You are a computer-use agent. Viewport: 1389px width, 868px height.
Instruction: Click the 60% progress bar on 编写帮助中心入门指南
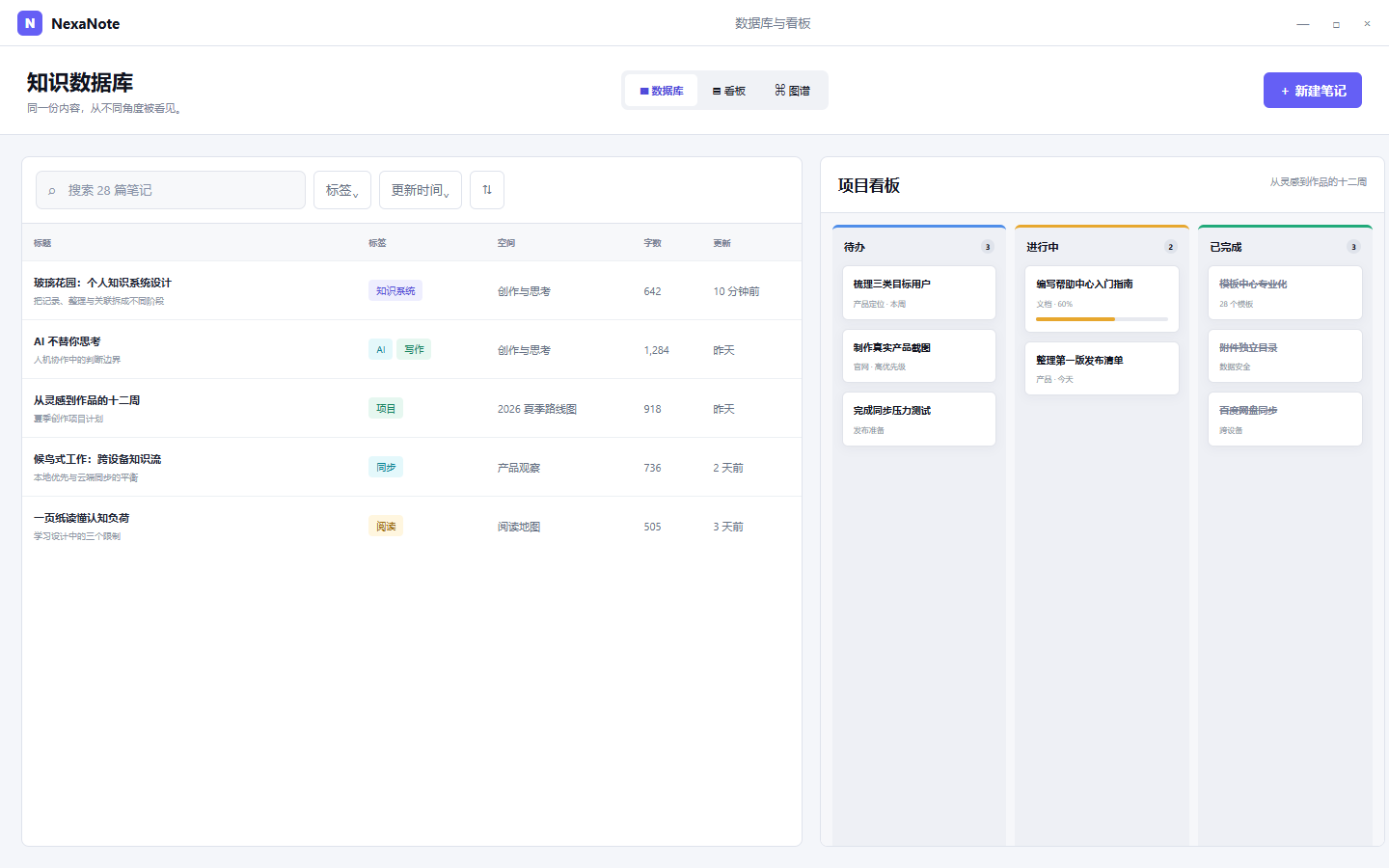click(1102, 319)
